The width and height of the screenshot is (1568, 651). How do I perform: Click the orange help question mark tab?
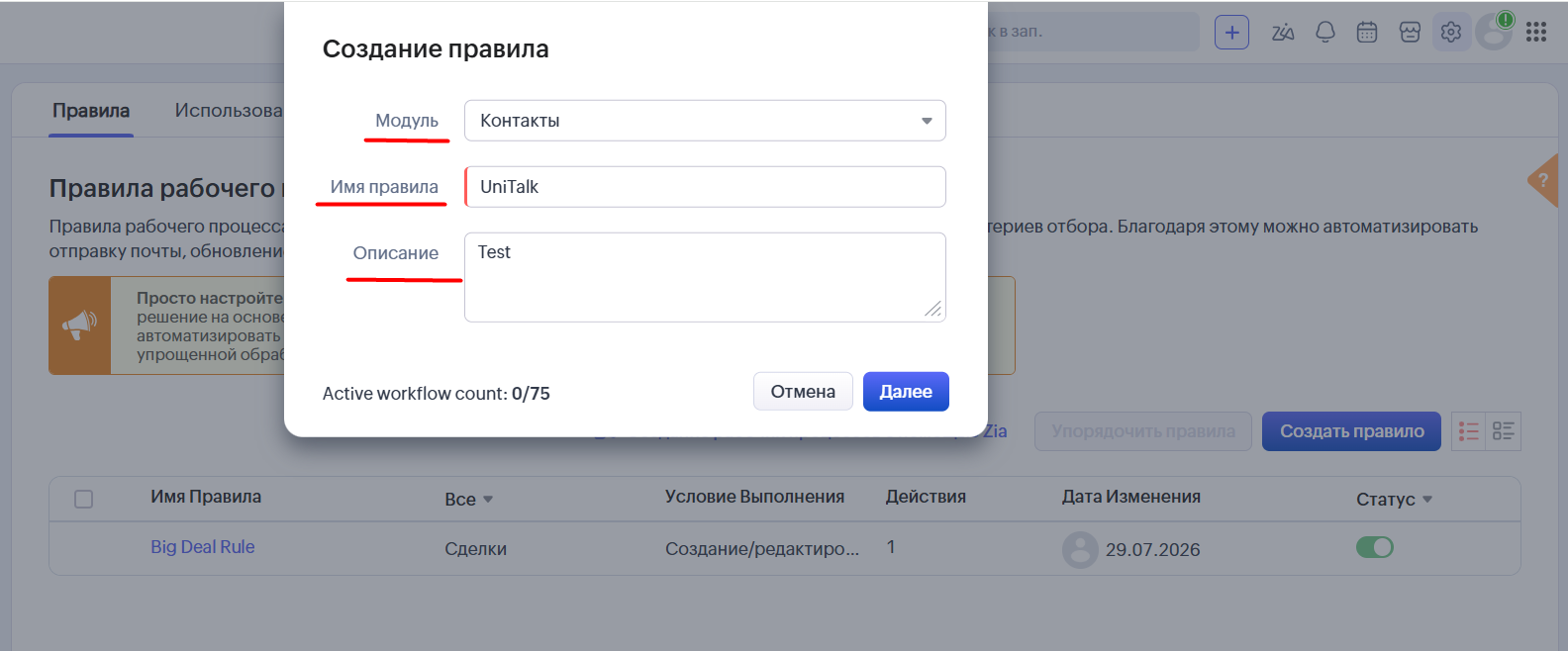point(1543,180)
